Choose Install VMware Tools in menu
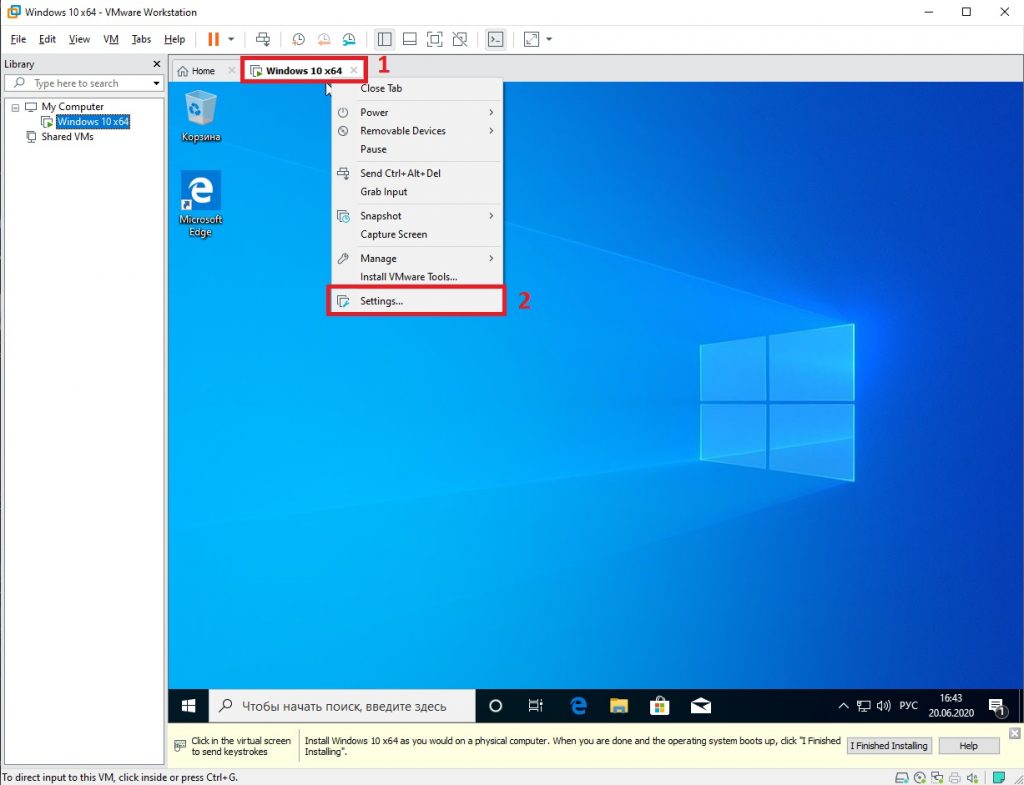This screenshot has width=1024, height=785. tap(417, 276)
